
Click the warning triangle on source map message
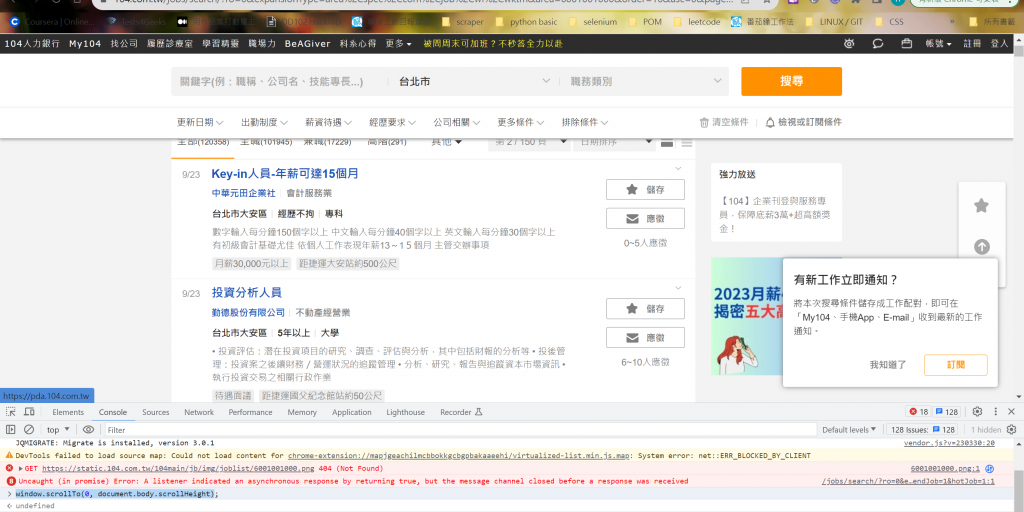(x=9, y=455)
